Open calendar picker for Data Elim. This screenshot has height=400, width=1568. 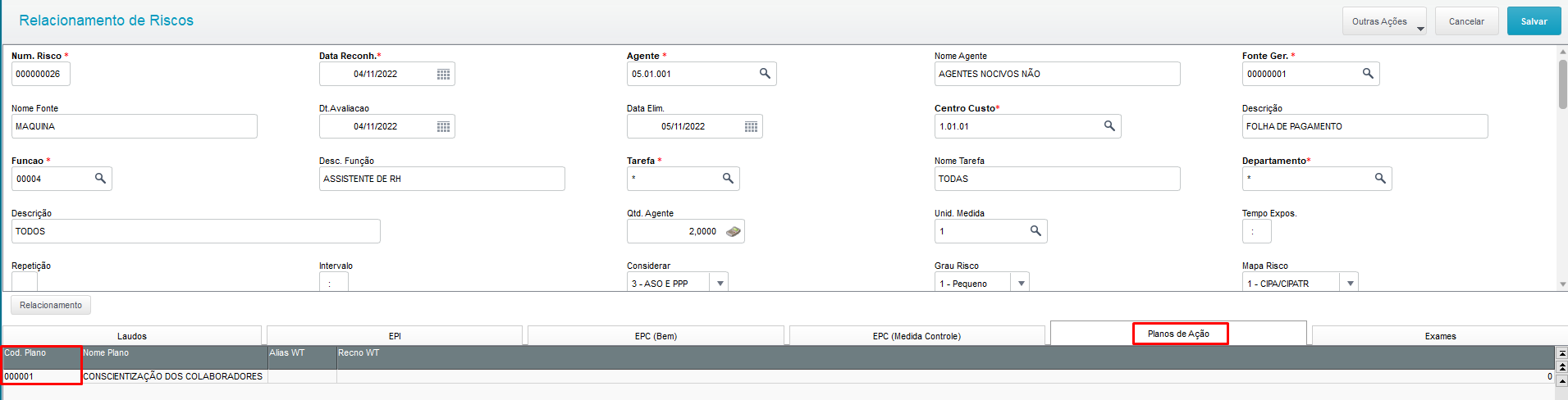(x=751, y=126)
